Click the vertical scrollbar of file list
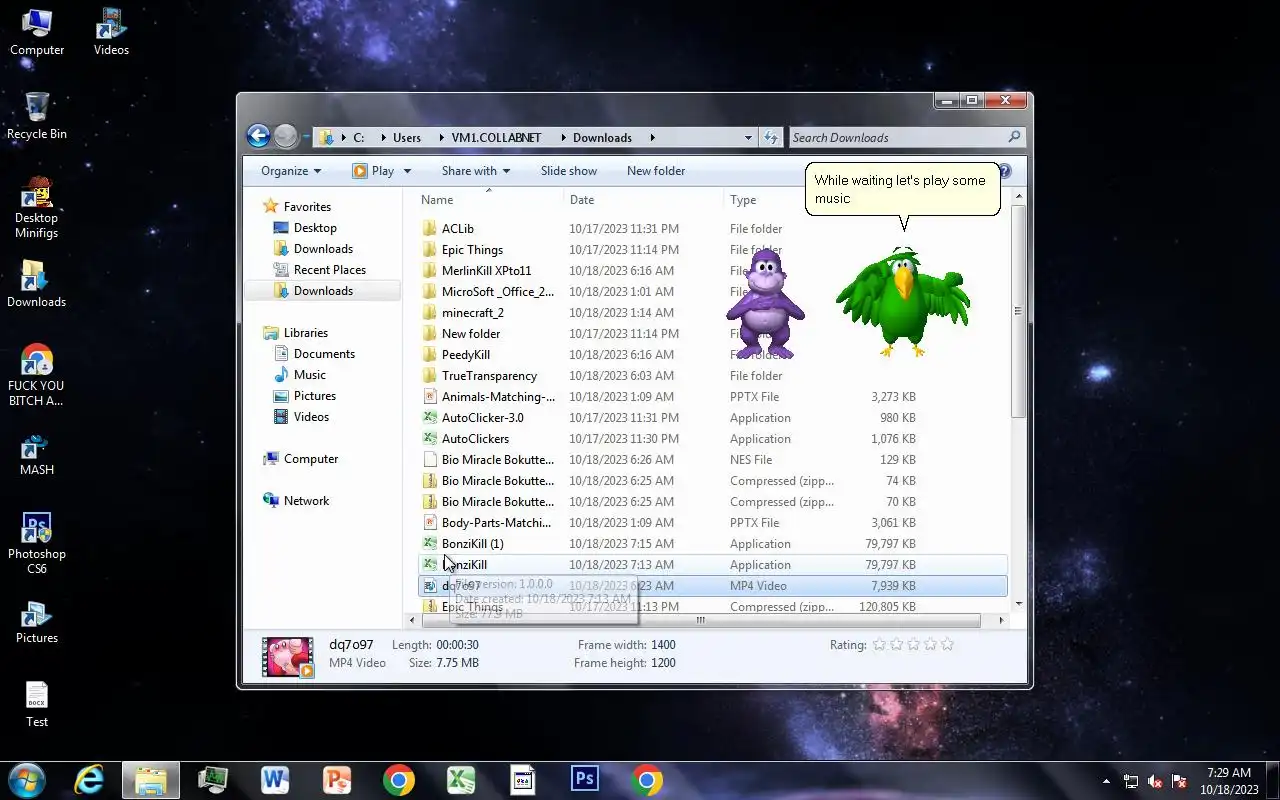Screen dimensions: 1280x800 click(1018, 310)
